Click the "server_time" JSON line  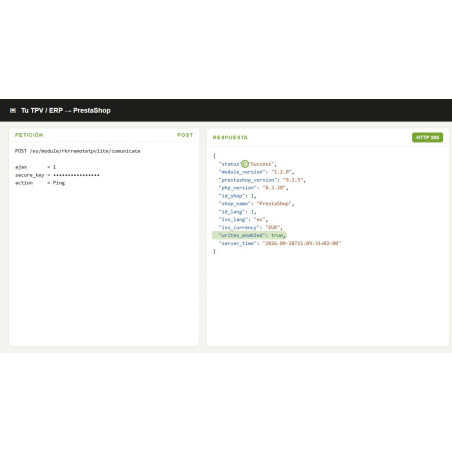coord(280,243)
